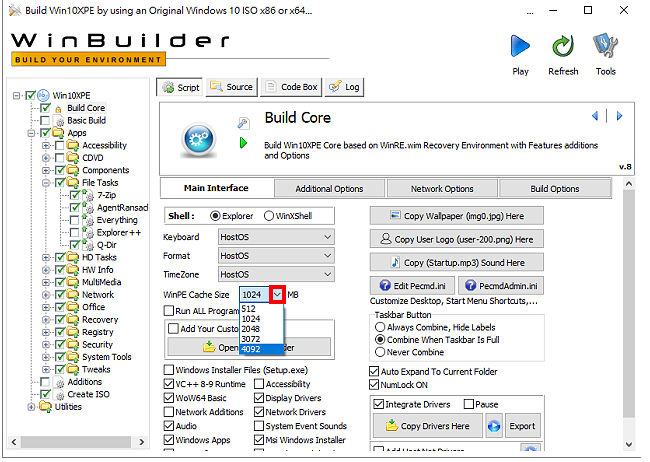Click the Security folder icon

click(73, 344)
